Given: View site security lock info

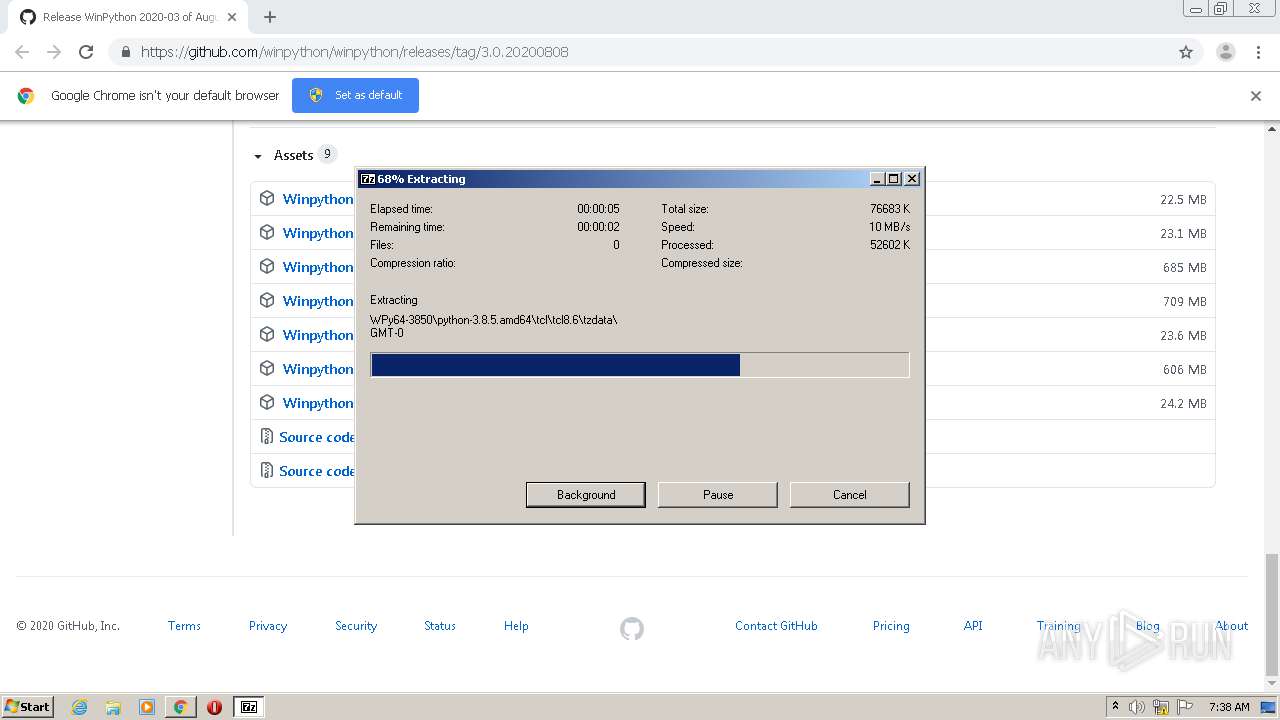Looking at the screenshot, I should point(125,52).
